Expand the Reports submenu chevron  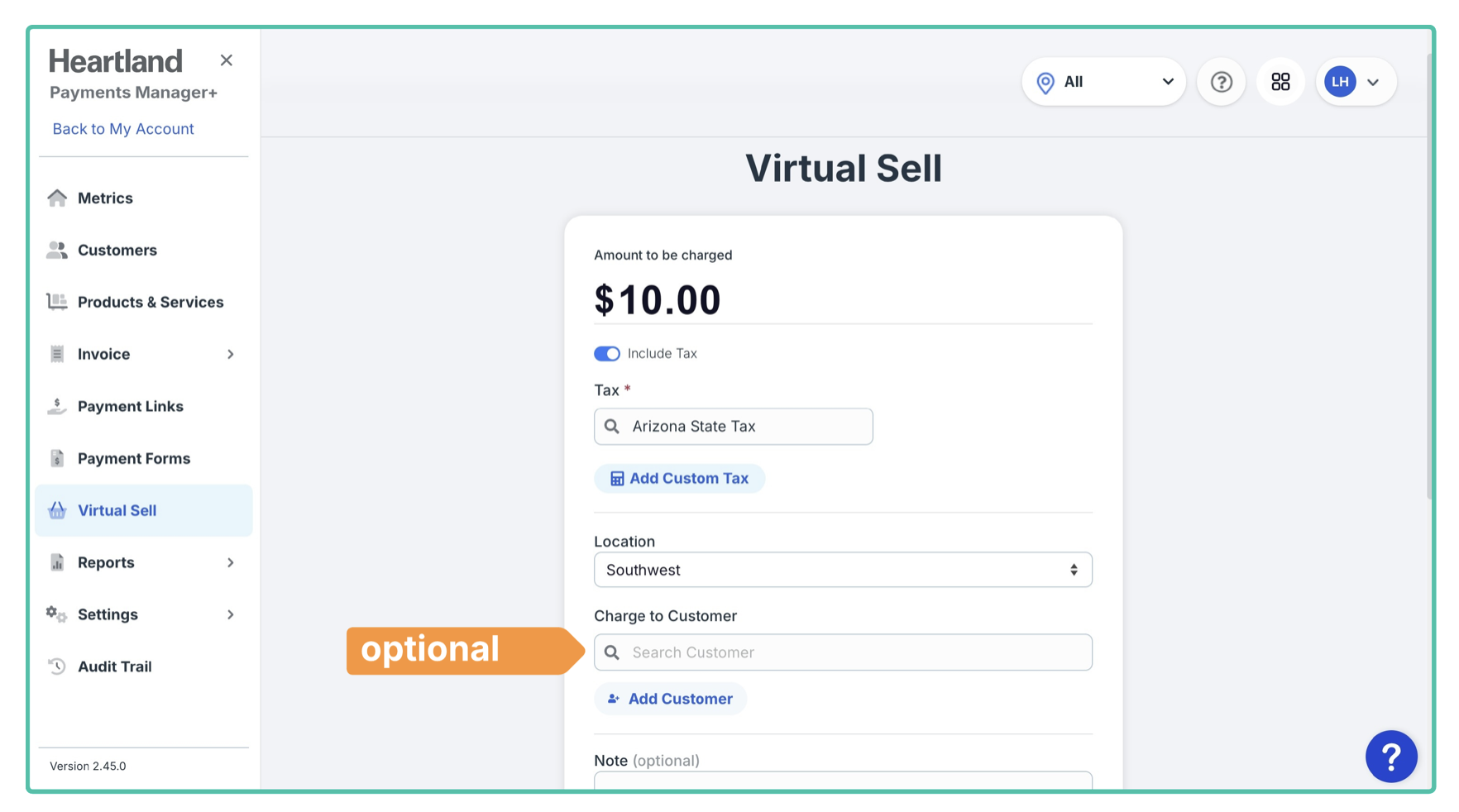(x=231, y=562)
